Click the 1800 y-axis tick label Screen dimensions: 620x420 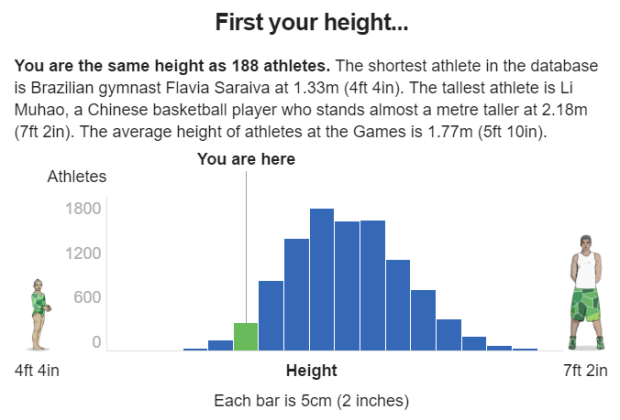83,209
